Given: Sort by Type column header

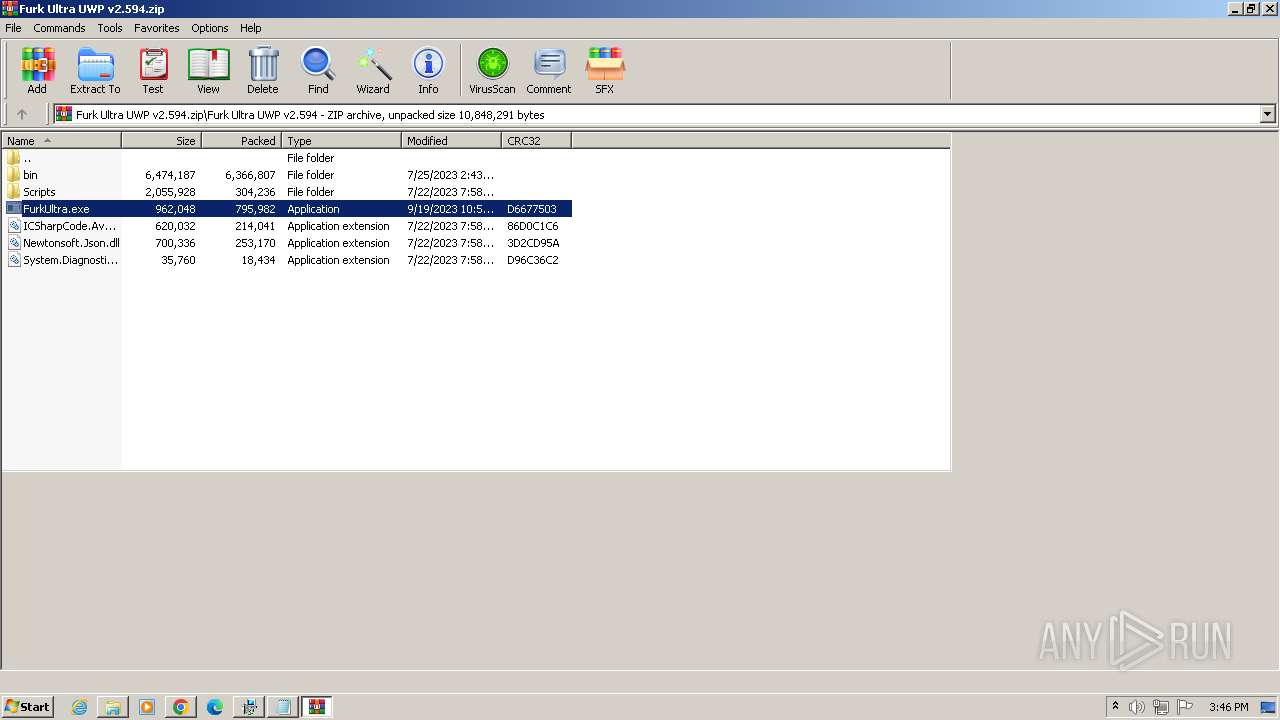Looking at the screenshot, I should 341,141.
